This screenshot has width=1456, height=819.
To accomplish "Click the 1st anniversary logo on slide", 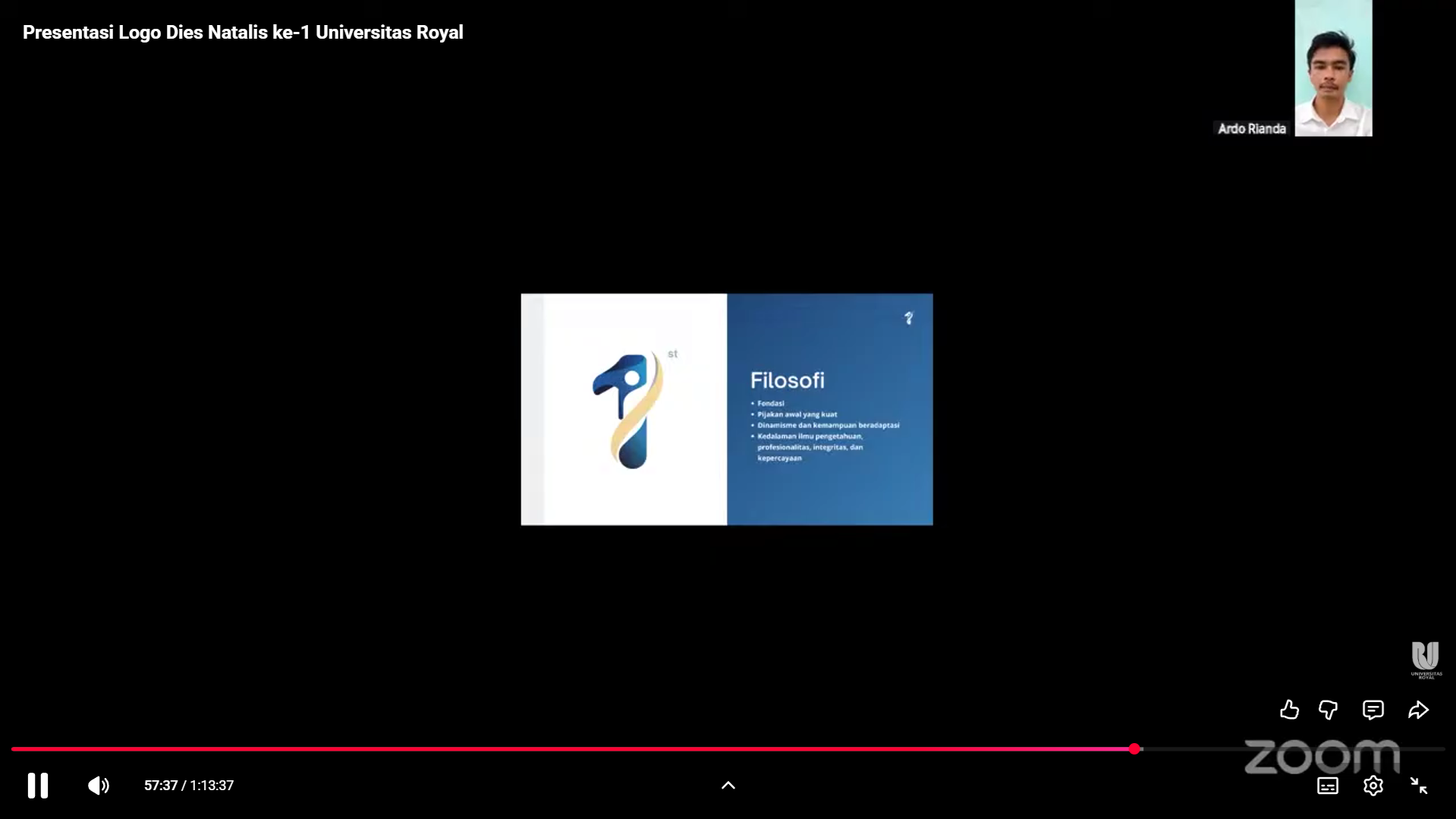I will coord(630,410).
